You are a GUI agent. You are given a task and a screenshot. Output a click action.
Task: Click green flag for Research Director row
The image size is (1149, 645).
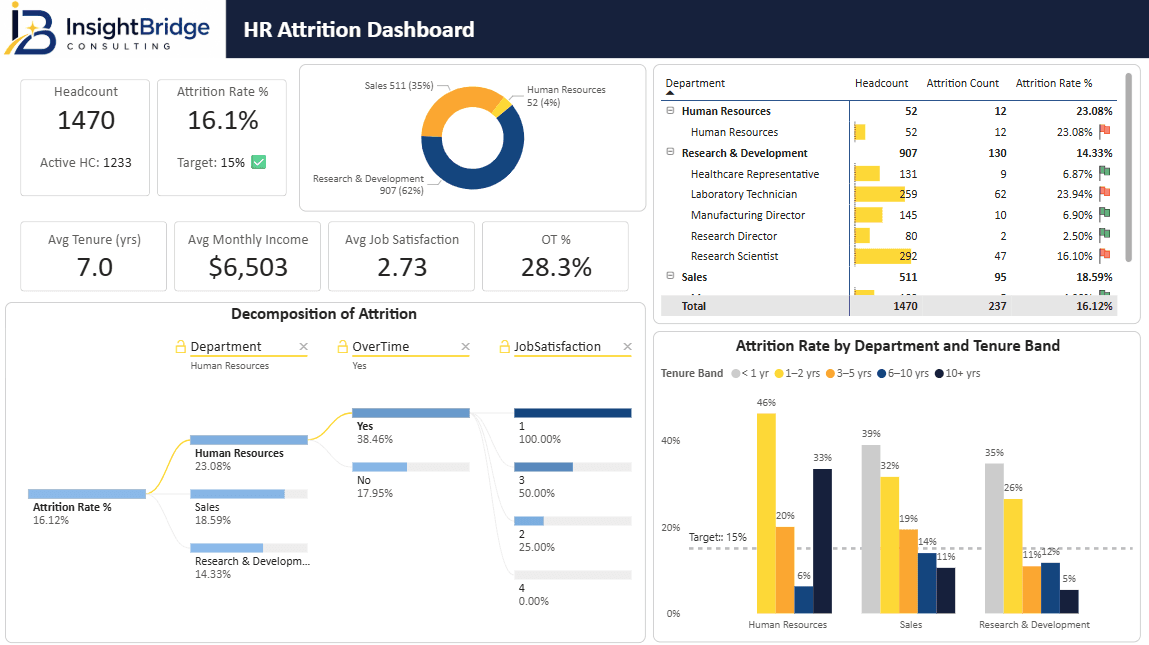tap(1105, 235)
